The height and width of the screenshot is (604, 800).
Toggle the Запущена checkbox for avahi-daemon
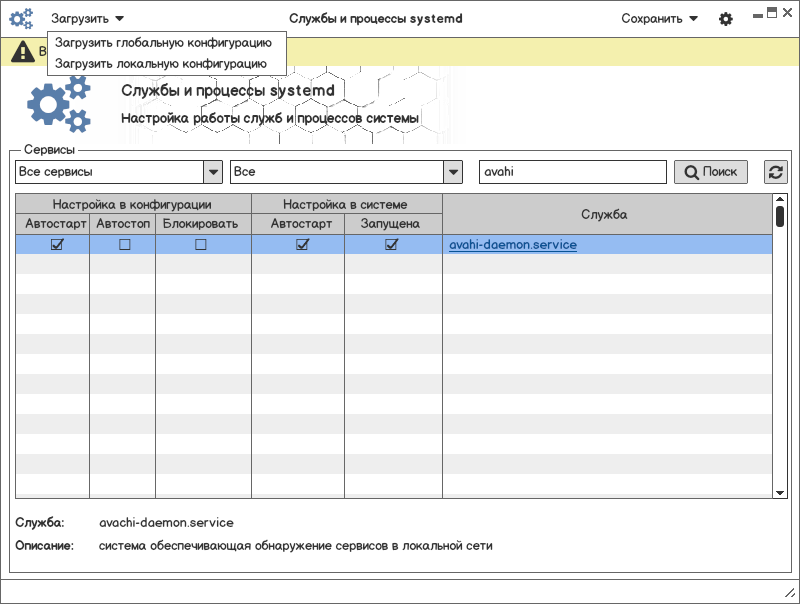coord(391,245)
